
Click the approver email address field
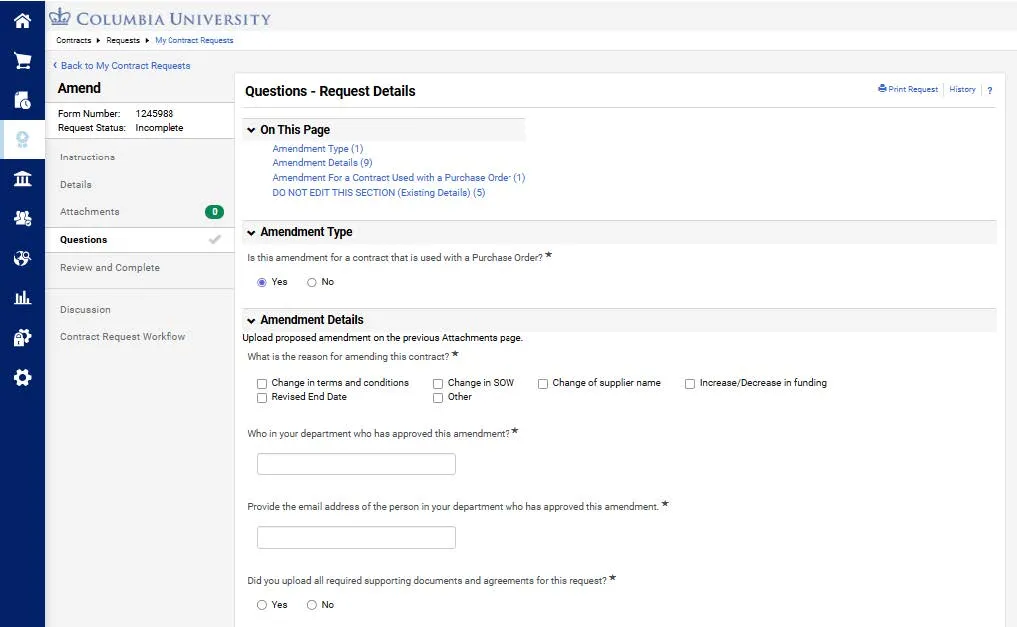pyautogui.click(x=356, y=538)
